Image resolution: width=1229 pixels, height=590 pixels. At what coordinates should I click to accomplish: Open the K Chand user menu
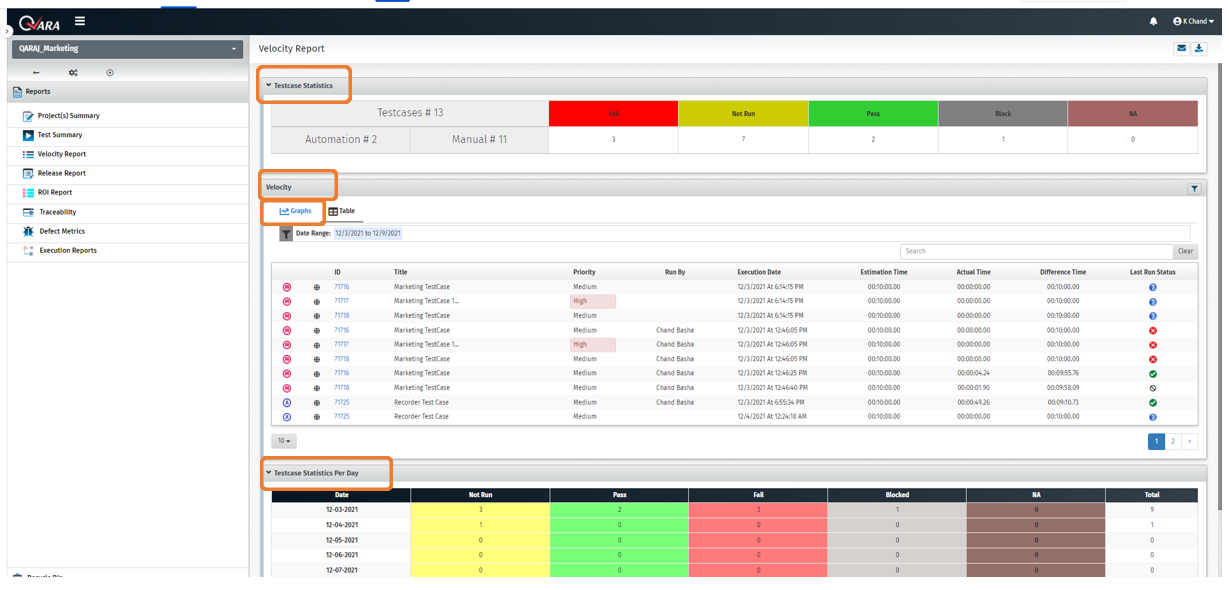point(1193,21)
